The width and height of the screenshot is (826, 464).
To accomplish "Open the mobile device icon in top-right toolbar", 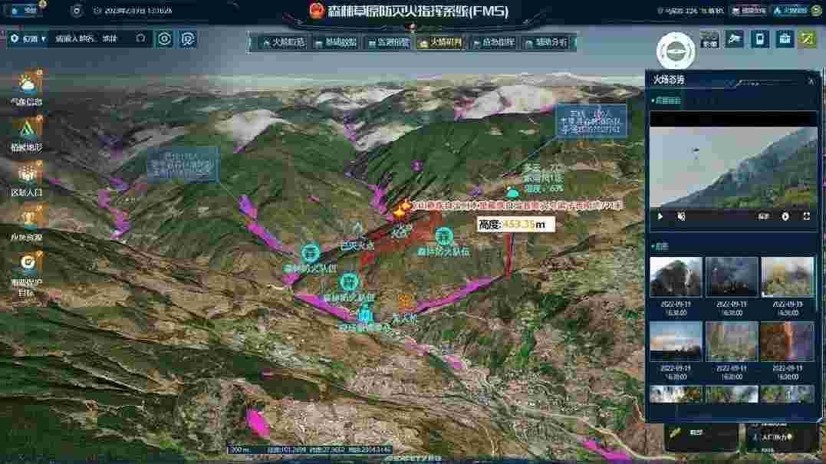I will point(760,39).
